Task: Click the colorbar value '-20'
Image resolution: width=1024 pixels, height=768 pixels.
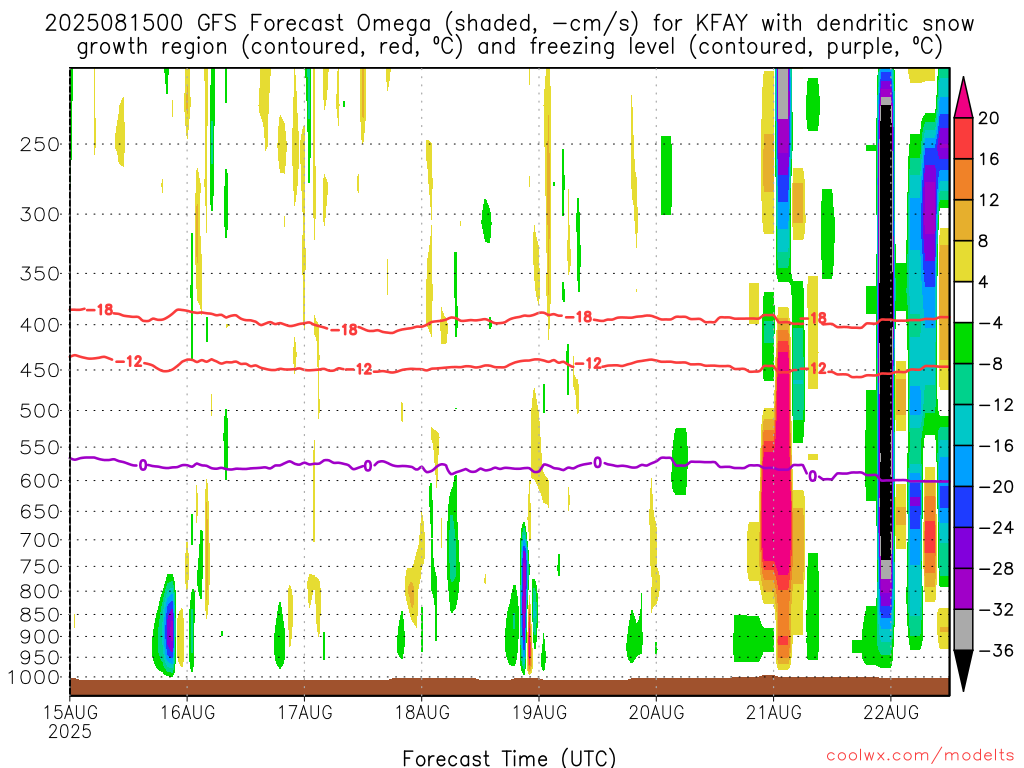Action: (x=996, y=487)
